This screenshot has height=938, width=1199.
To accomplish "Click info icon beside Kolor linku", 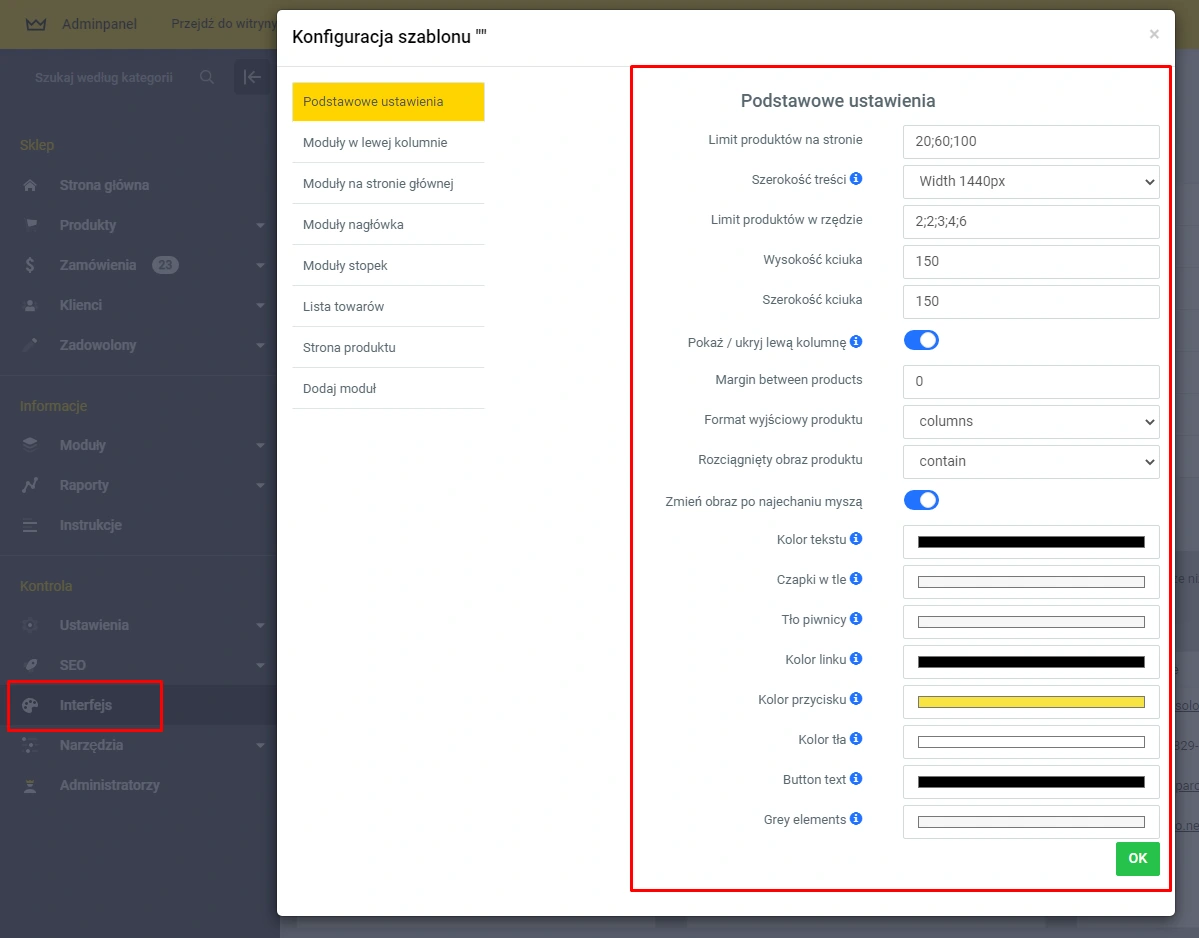I will [856, 659].
